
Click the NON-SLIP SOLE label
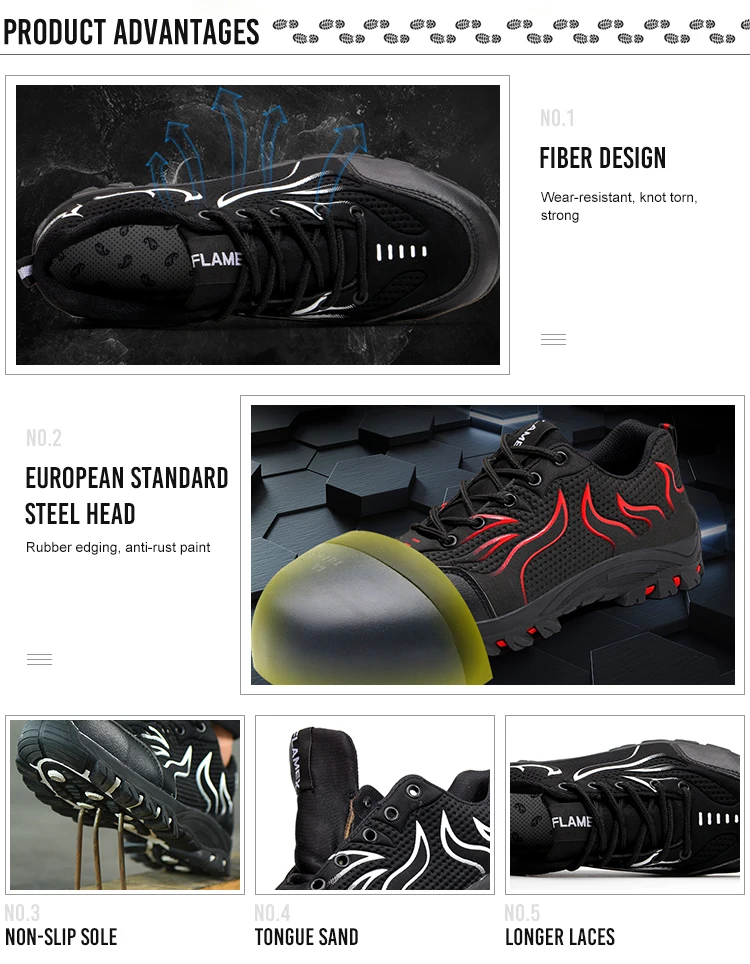(61, 937)
